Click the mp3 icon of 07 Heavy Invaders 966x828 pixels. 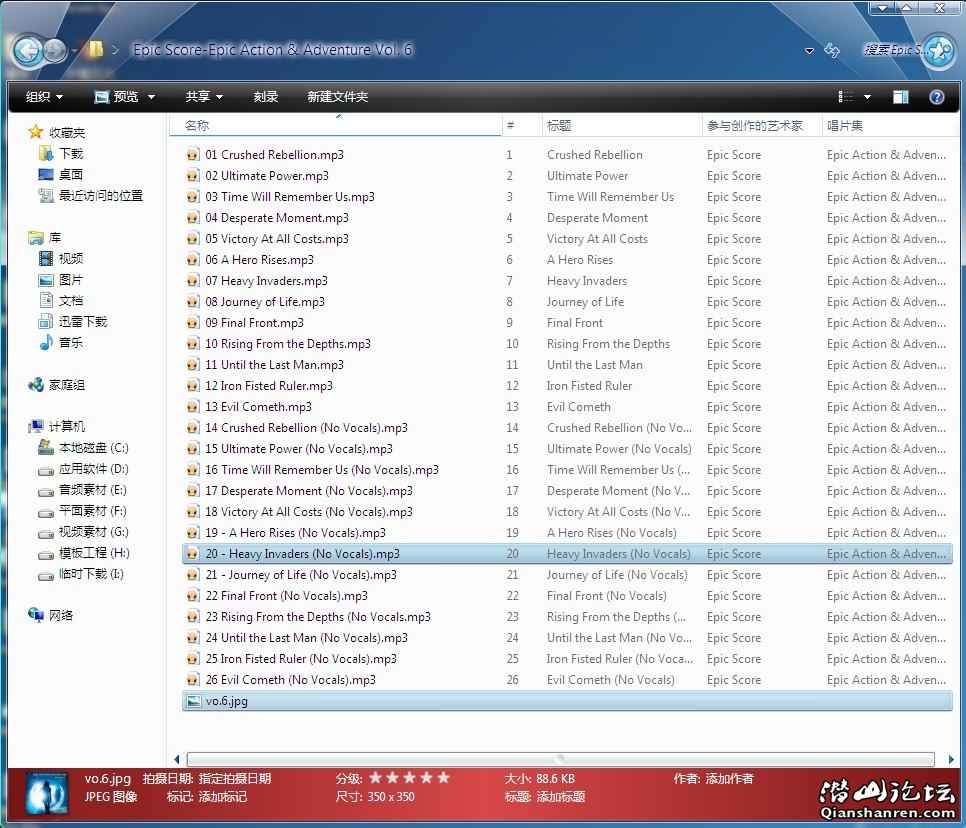pyautogui.click(x=193, y=281)
